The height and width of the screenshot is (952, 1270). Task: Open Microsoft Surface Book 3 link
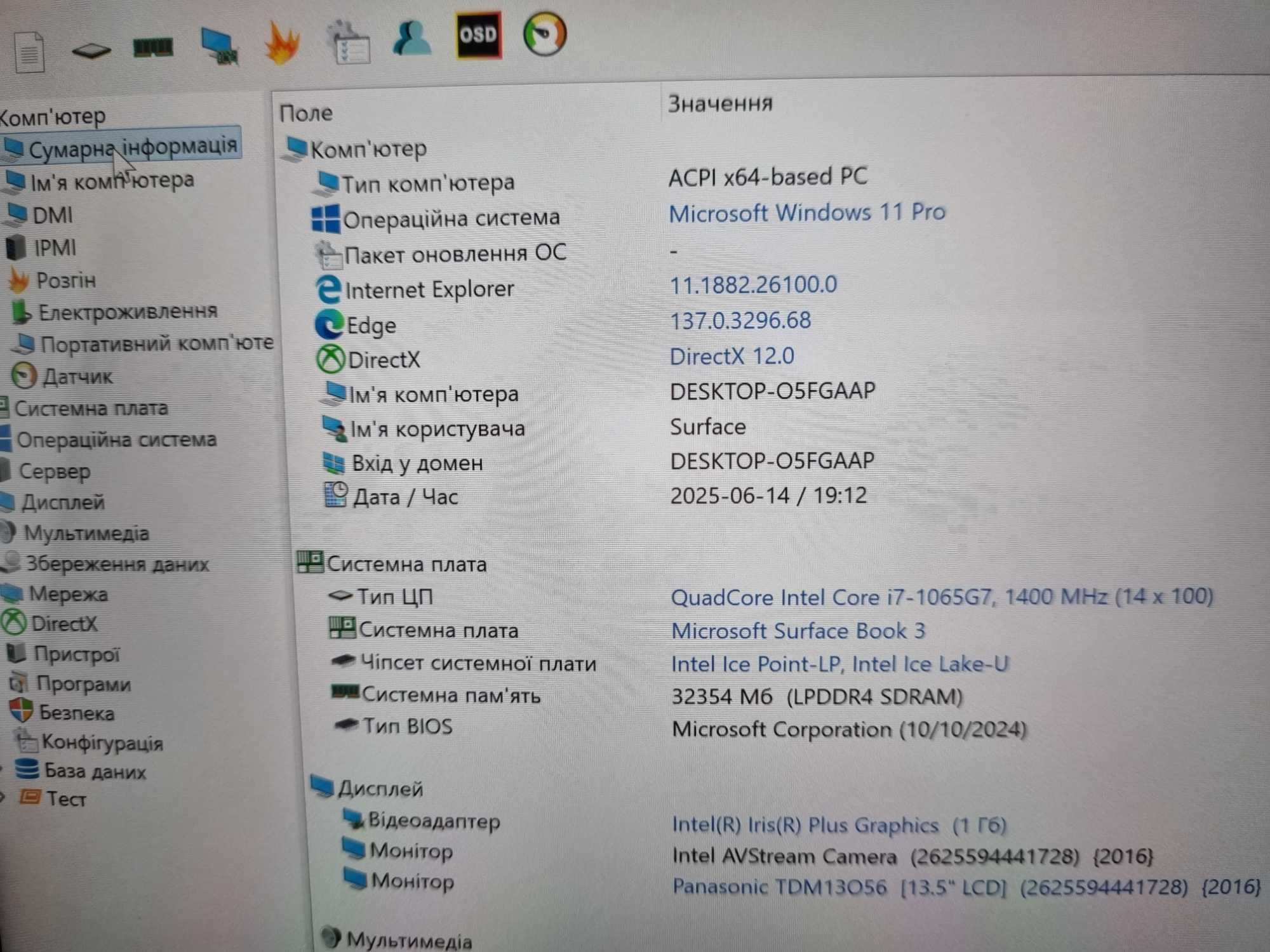[x=798, y=630]
